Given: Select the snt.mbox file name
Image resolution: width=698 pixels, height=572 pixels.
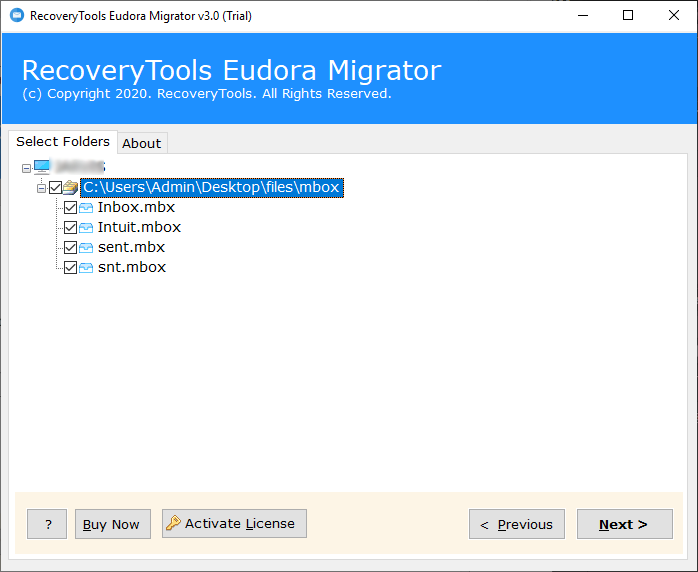Looking at the screenshot, I should click(x=132, y=268).
